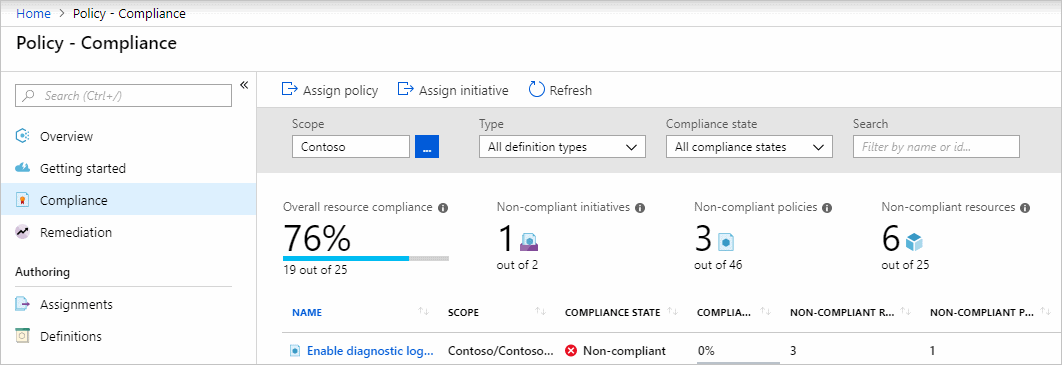This screenshot has height=365, width=1062.
Task: Click the Scope field showing Contoso
Action: (351, 147)
